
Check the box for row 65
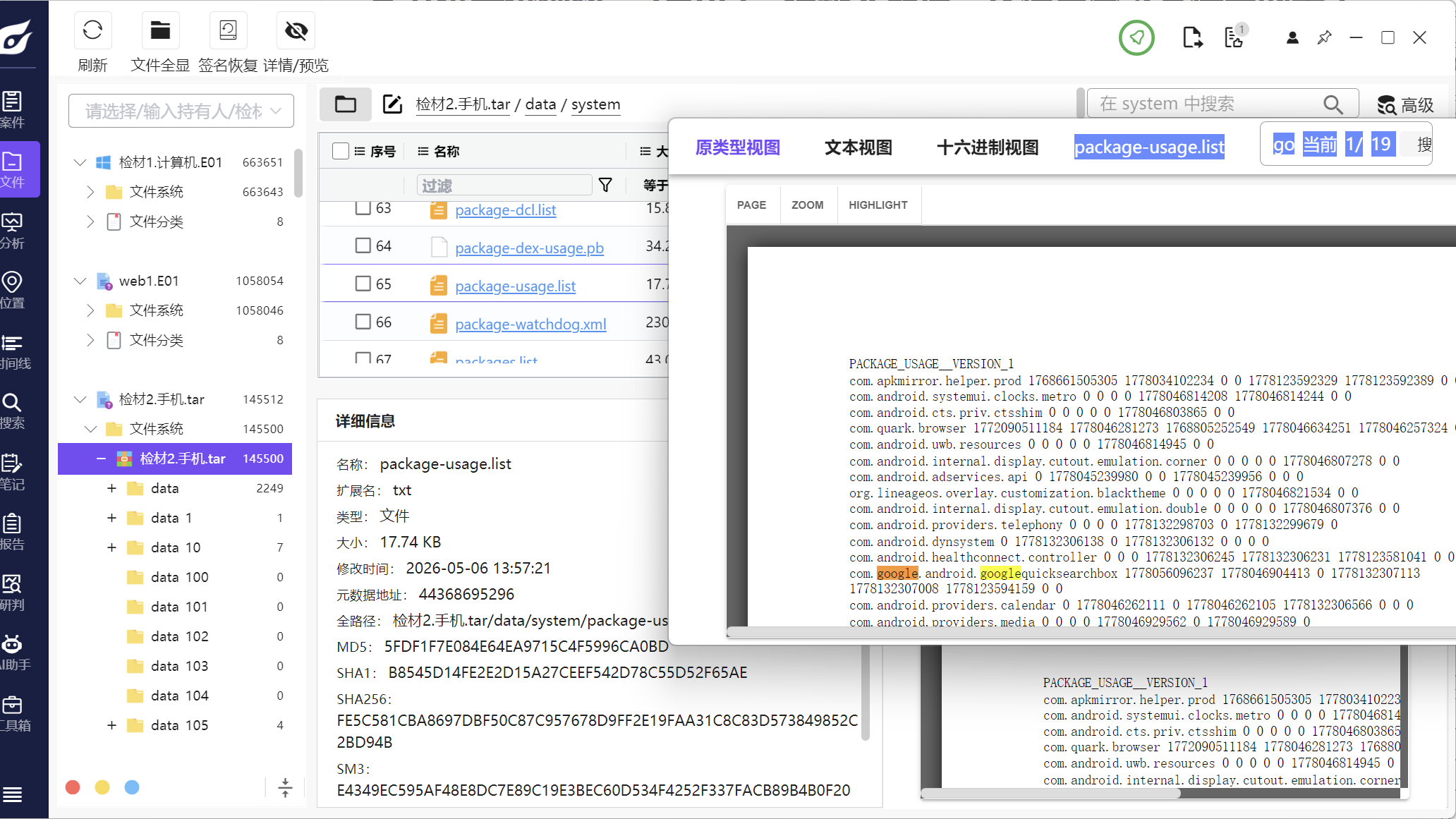pyautogui.click(x=363, y=284)
